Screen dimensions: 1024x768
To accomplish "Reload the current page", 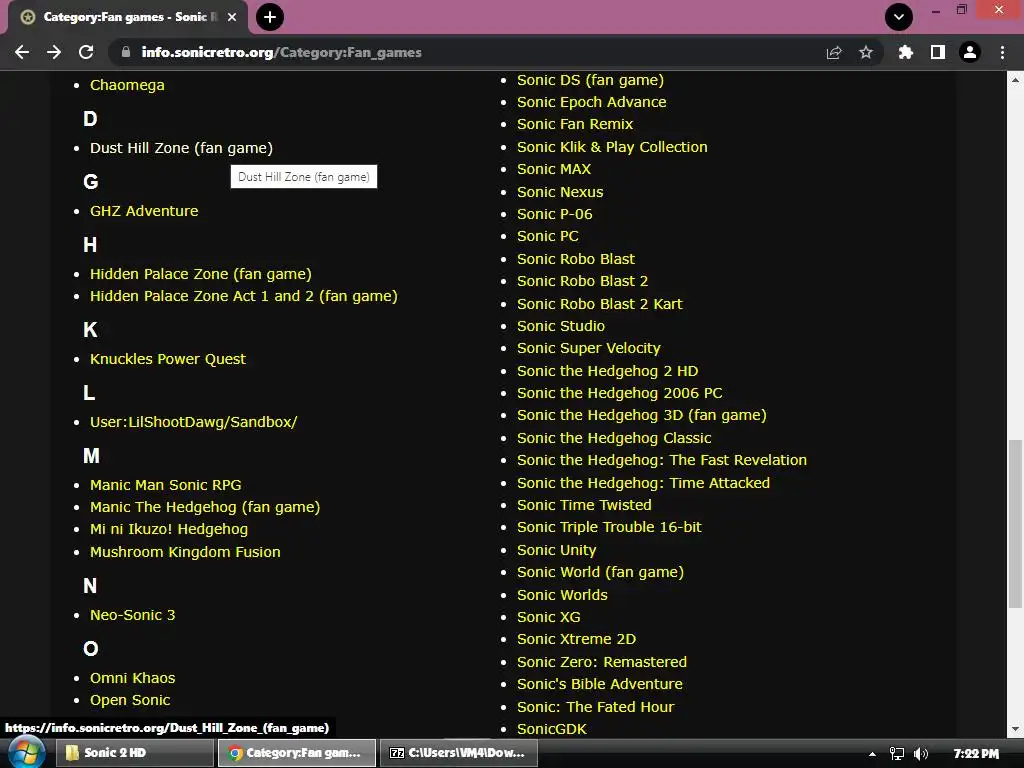I will pyautogui.click(x=86, y=52).
